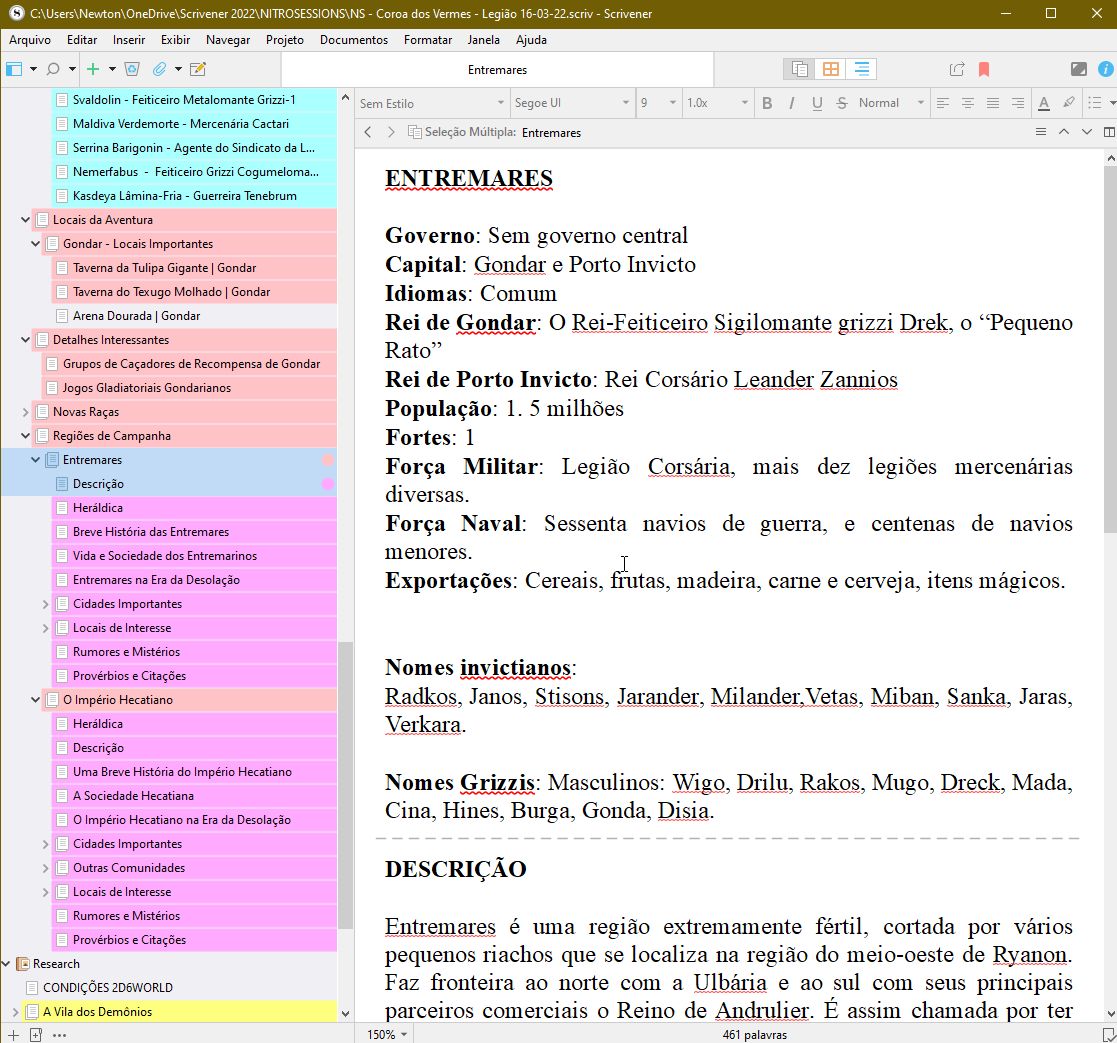Add a new document with the green plus
Screen dimensions: 1117x1043
pyautogui.click(x=93, y=69)
